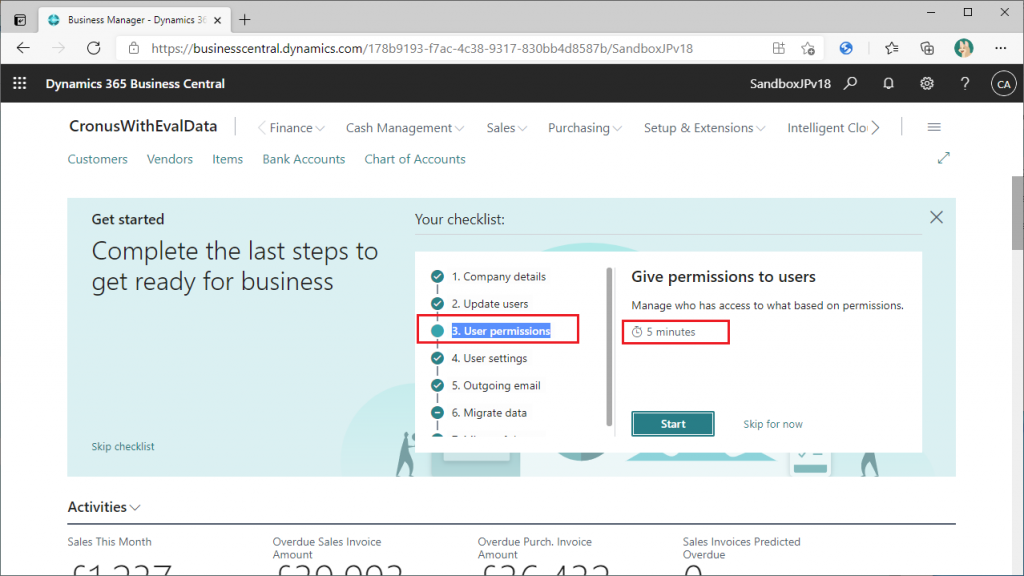Select checklist step 2. Update users
Image resolution: width=1024 pixels, height=576 pixels.
pyautogui.click(x=490, y=304)
